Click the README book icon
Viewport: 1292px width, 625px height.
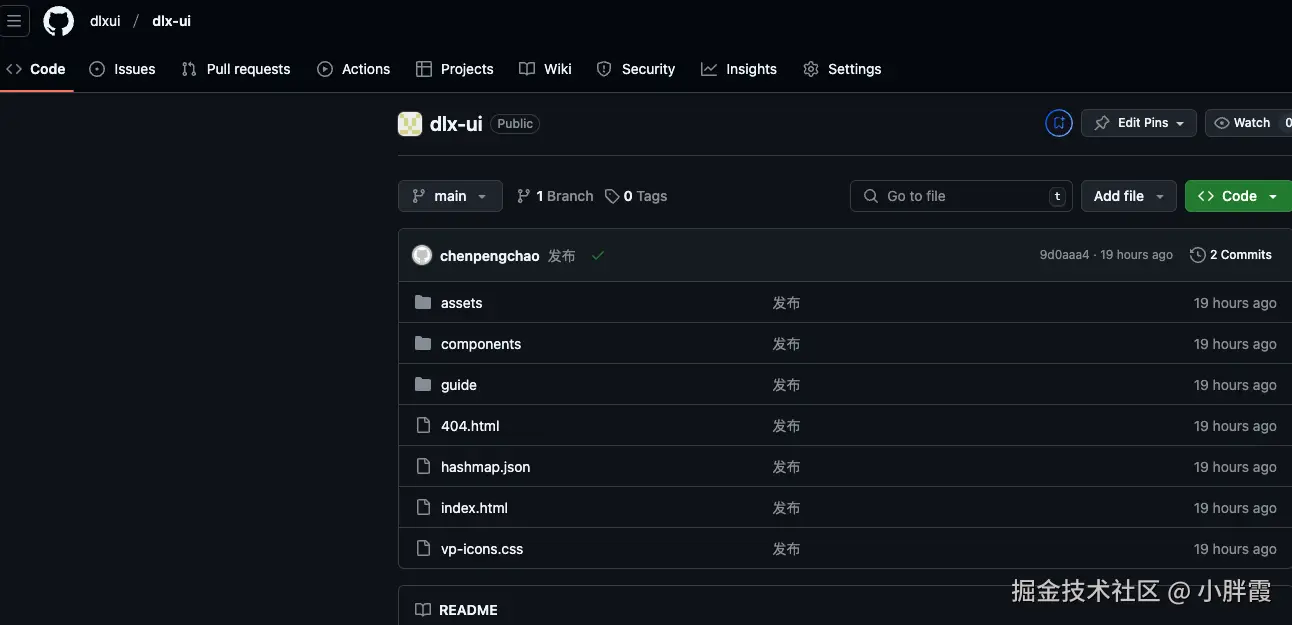point(423,610)
